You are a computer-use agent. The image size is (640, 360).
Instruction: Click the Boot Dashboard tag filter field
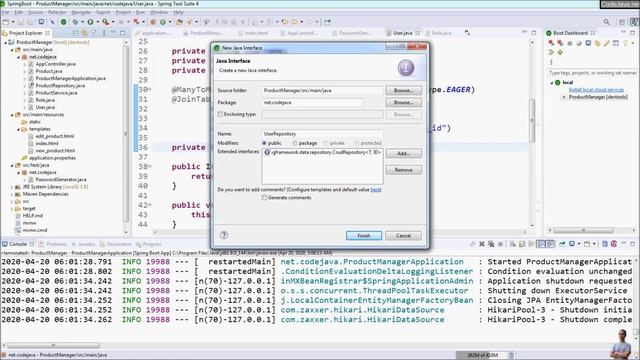pos(592,73)
